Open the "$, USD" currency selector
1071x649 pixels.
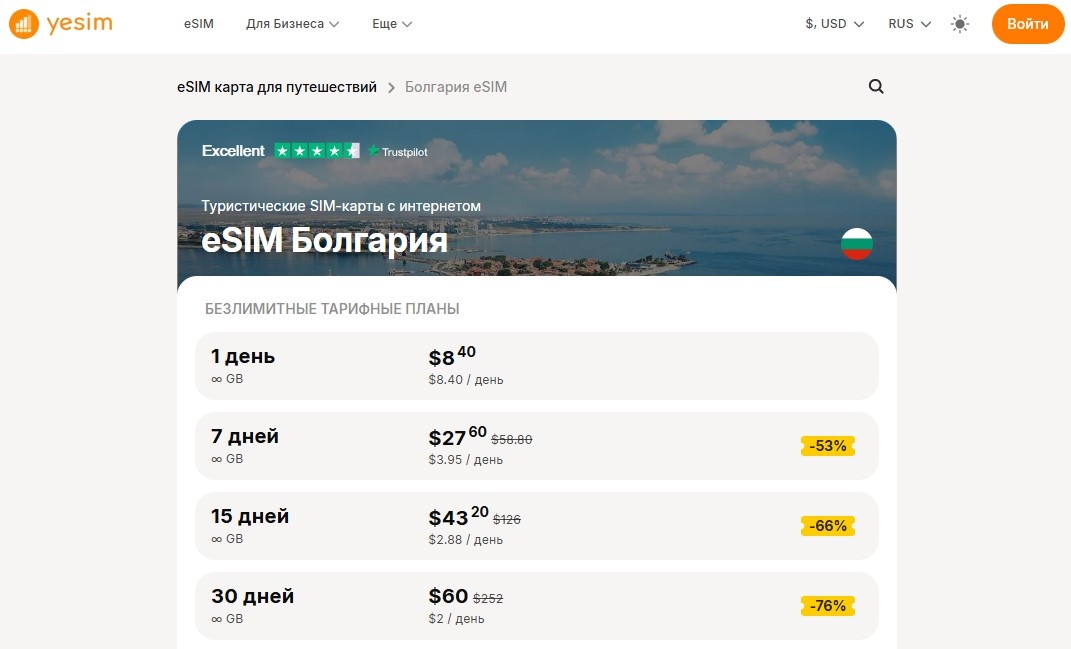click(x=833, y=23)
